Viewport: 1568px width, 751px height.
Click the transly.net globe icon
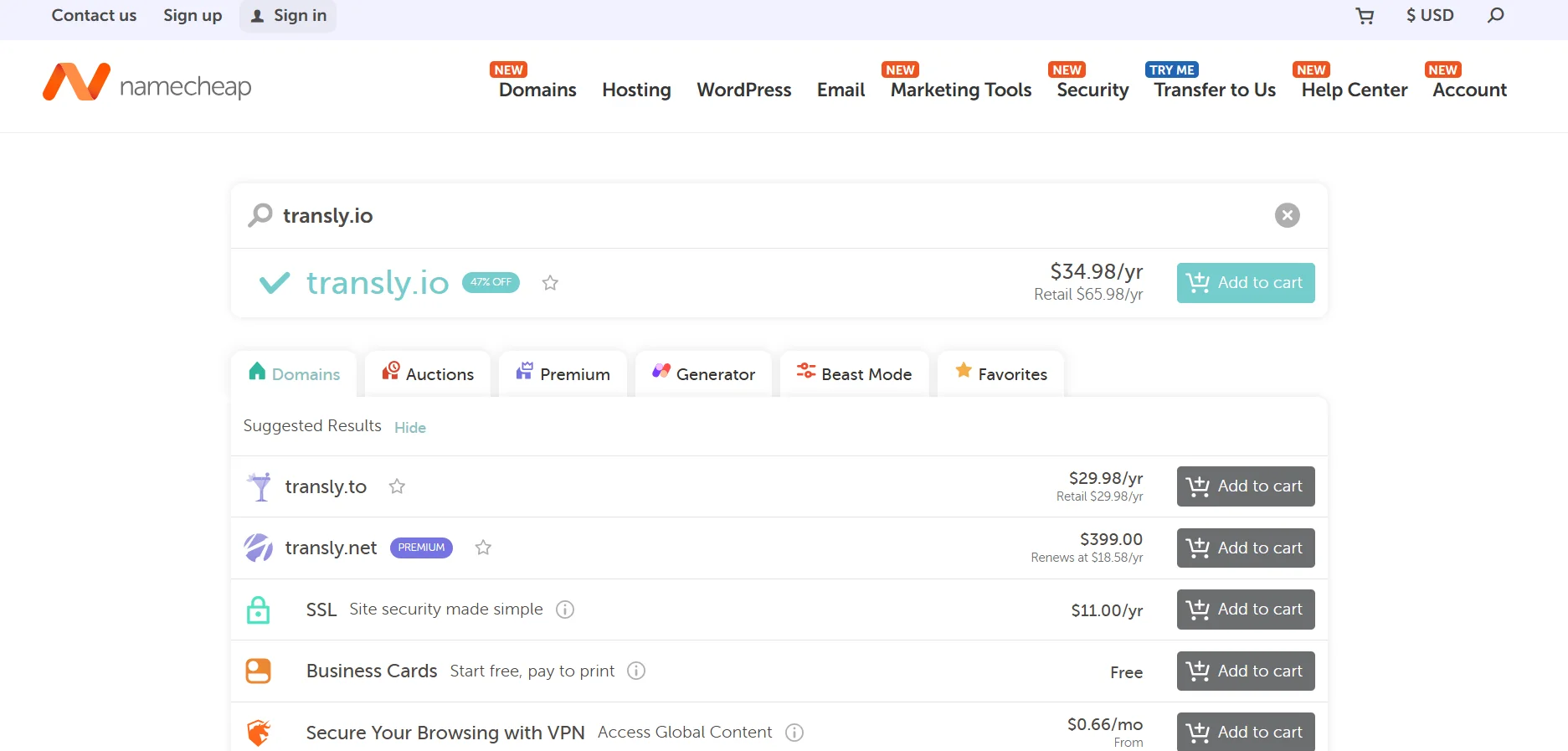(x=258, y=548)
